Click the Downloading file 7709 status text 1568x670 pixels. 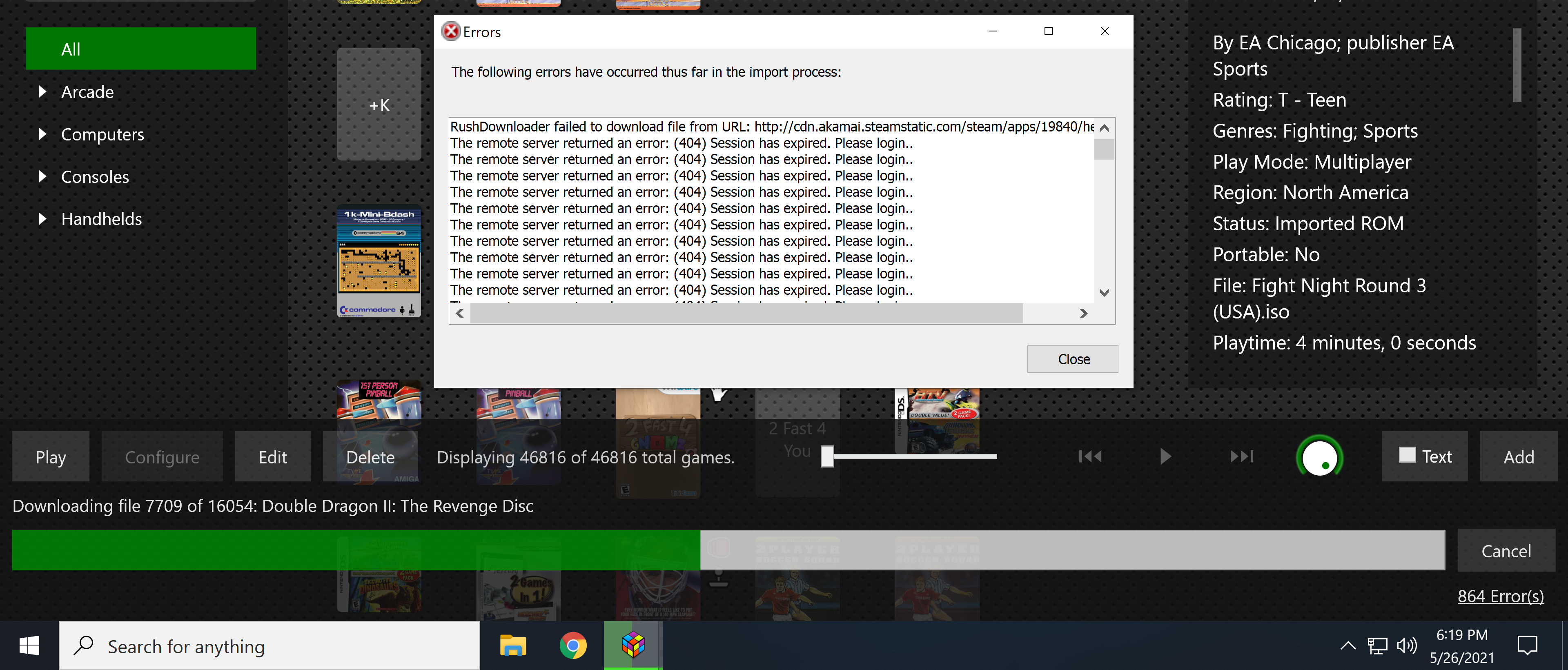pyautogui.click(x=273, y=506)
